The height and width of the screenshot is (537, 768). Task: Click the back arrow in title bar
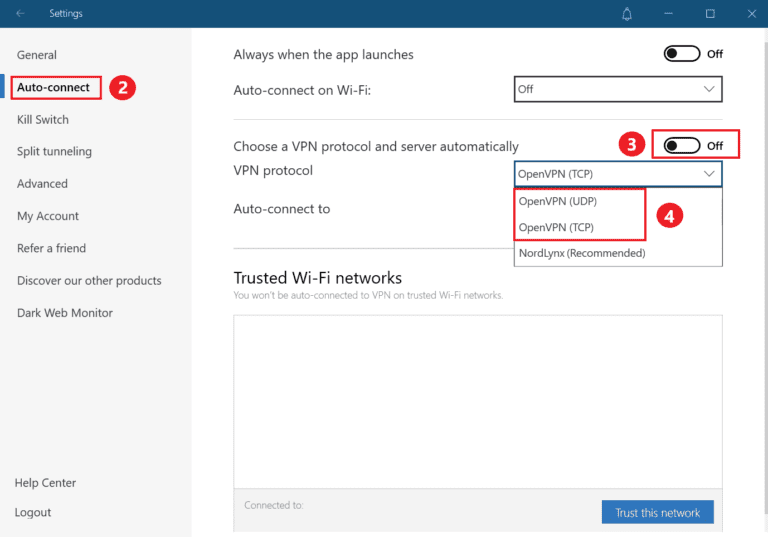click(21, 14)
